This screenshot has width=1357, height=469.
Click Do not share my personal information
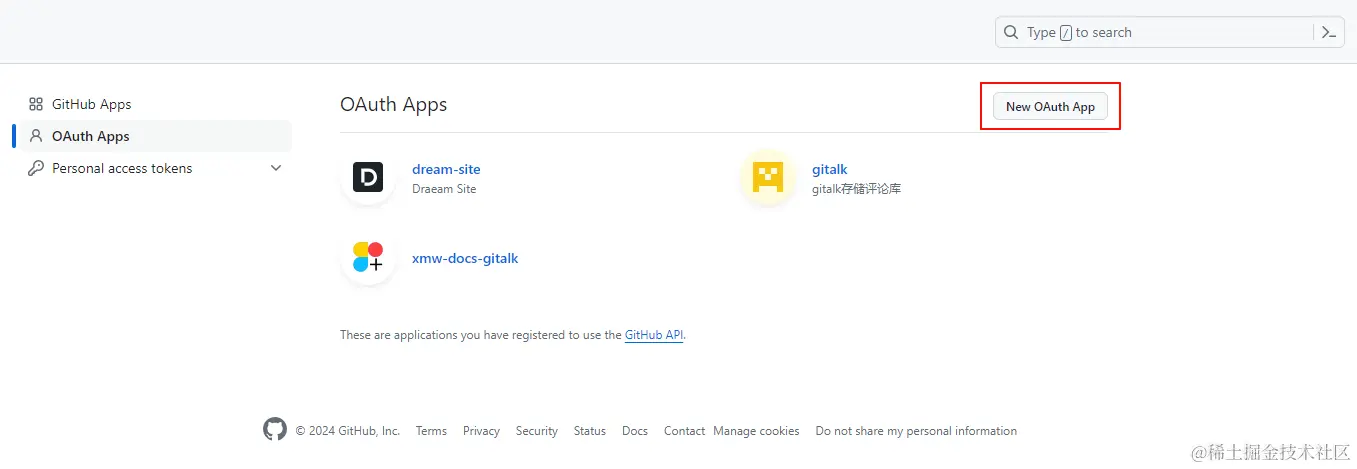(916, 431)
